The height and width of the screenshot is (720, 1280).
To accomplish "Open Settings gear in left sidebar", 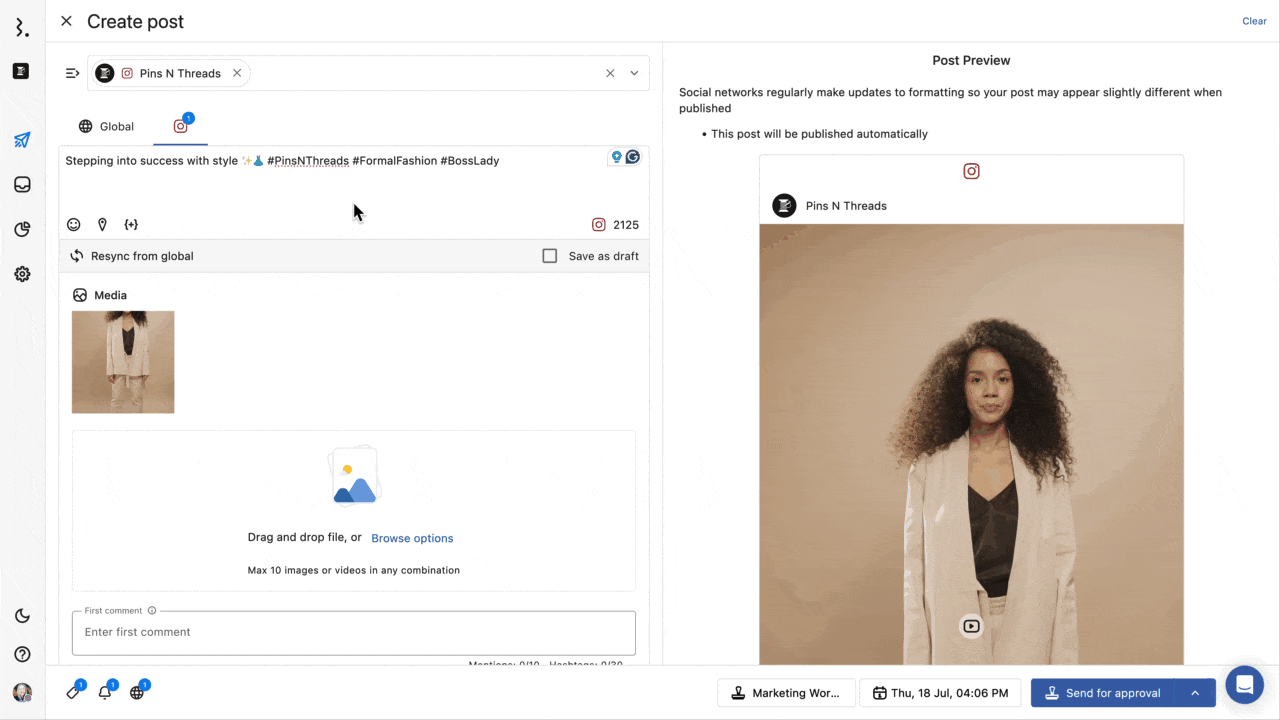I will pyautogui.click(x=22, y=274).
